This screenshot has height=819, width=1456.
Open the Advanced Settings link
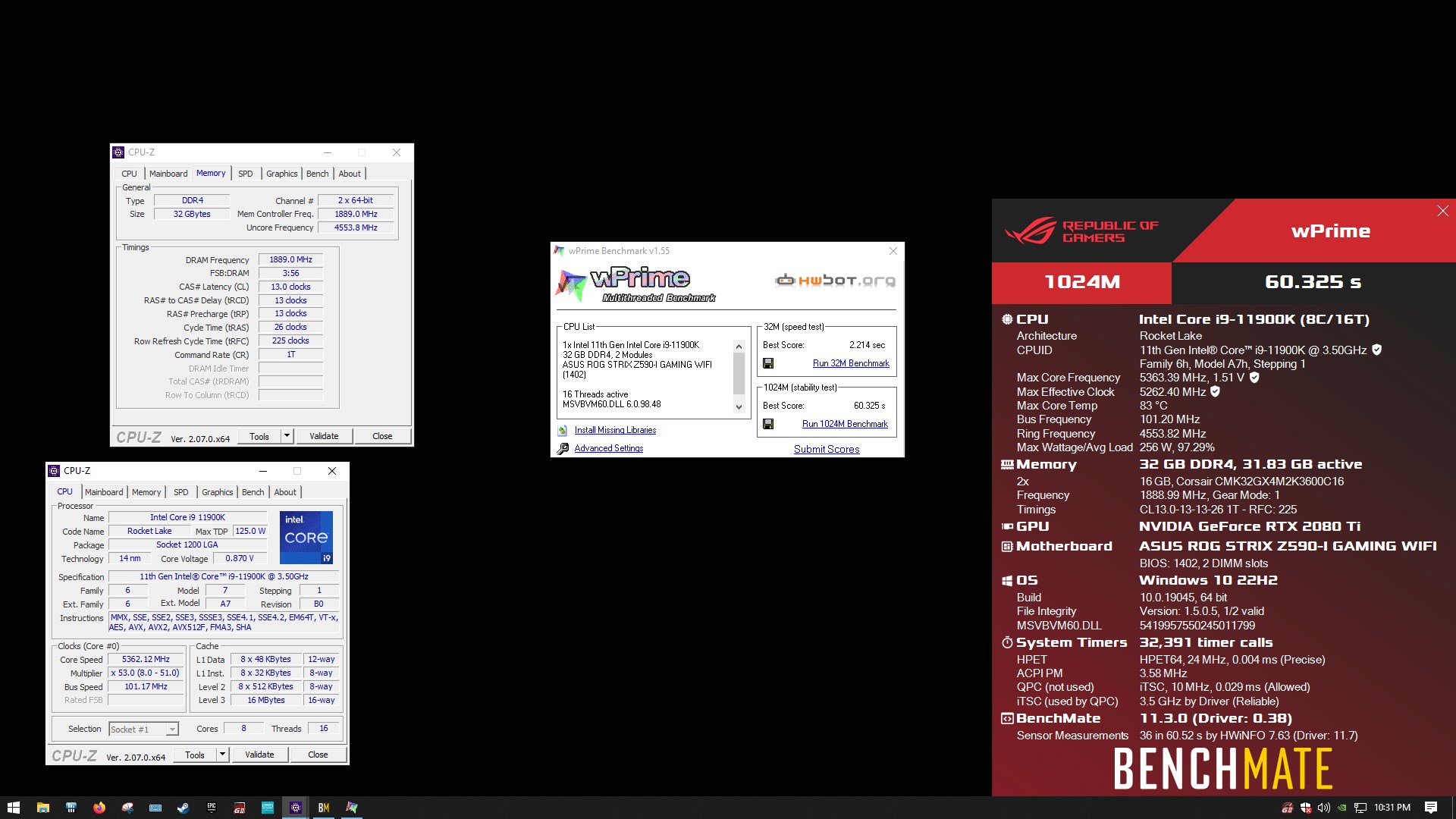pyautogui.click(x=608, y=448)
